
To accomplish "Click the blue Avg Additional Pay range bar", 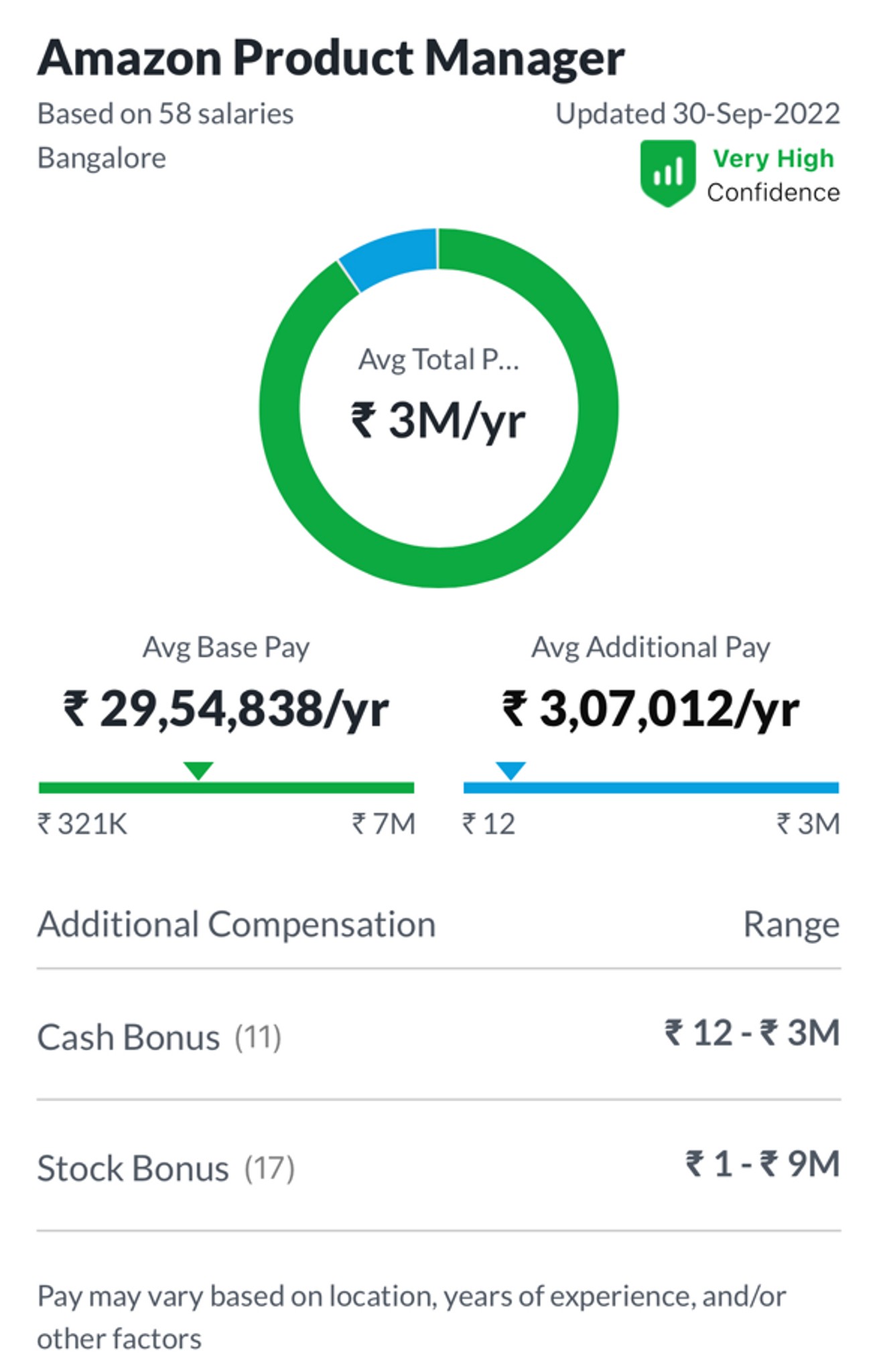I will coord(651,788).
